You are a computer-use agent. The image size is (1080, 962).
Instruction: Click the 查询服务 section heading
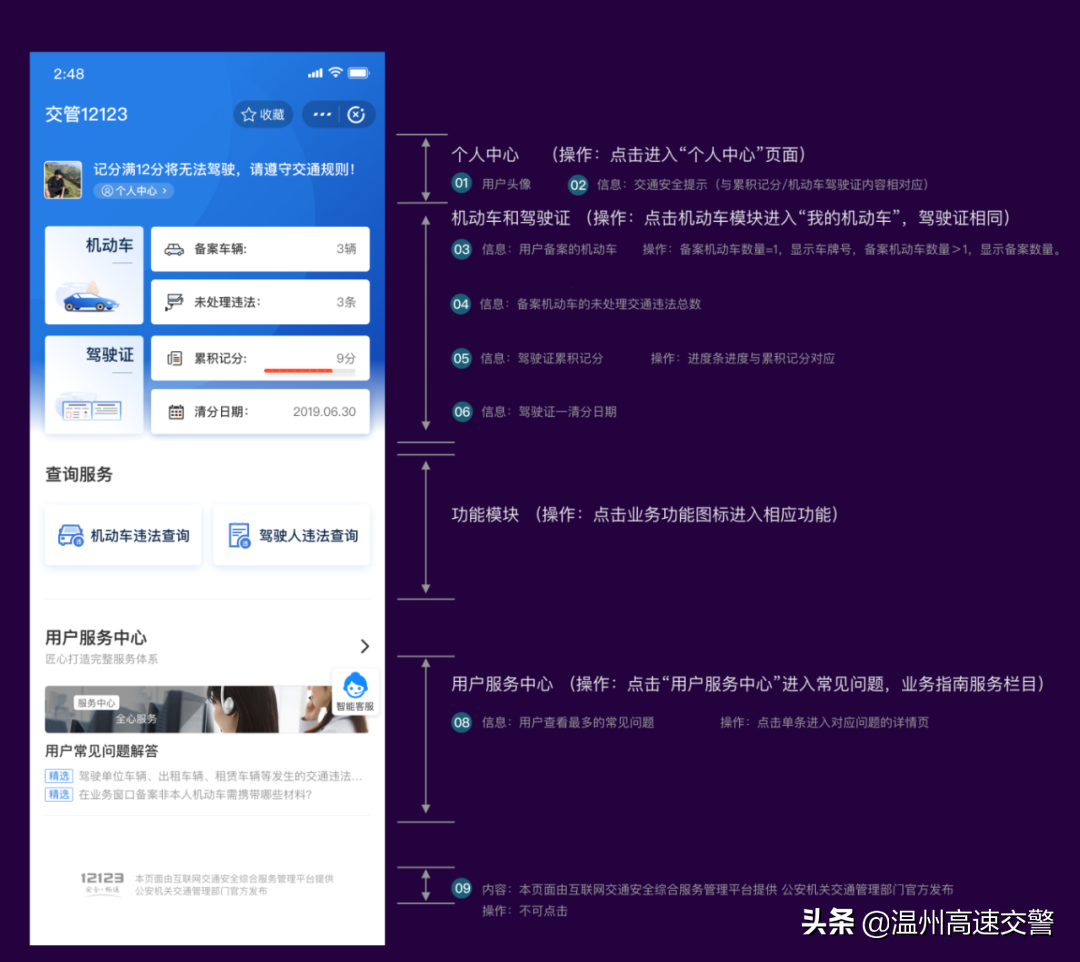79,474
